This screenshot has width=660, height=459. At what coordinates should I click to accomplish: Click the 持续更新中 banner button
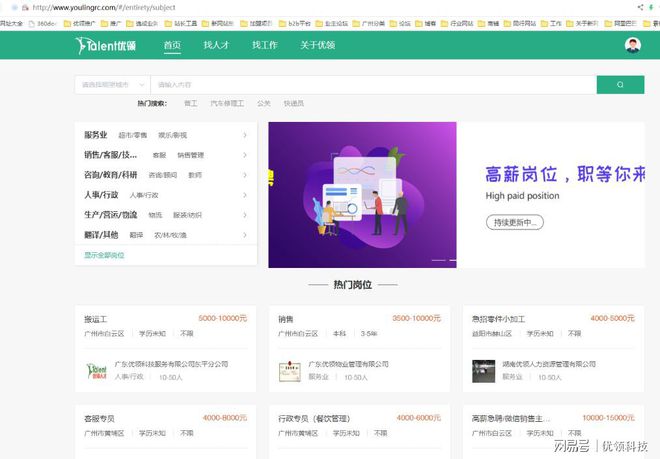click(515, 222)
